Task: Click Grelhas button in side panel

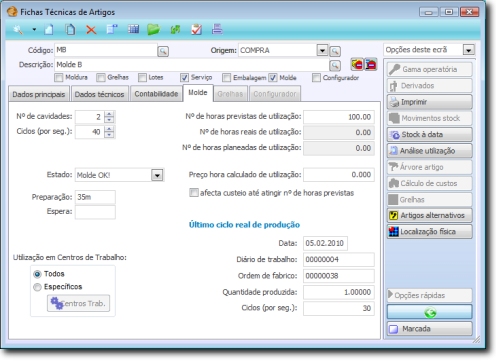Action: [430, 200]
